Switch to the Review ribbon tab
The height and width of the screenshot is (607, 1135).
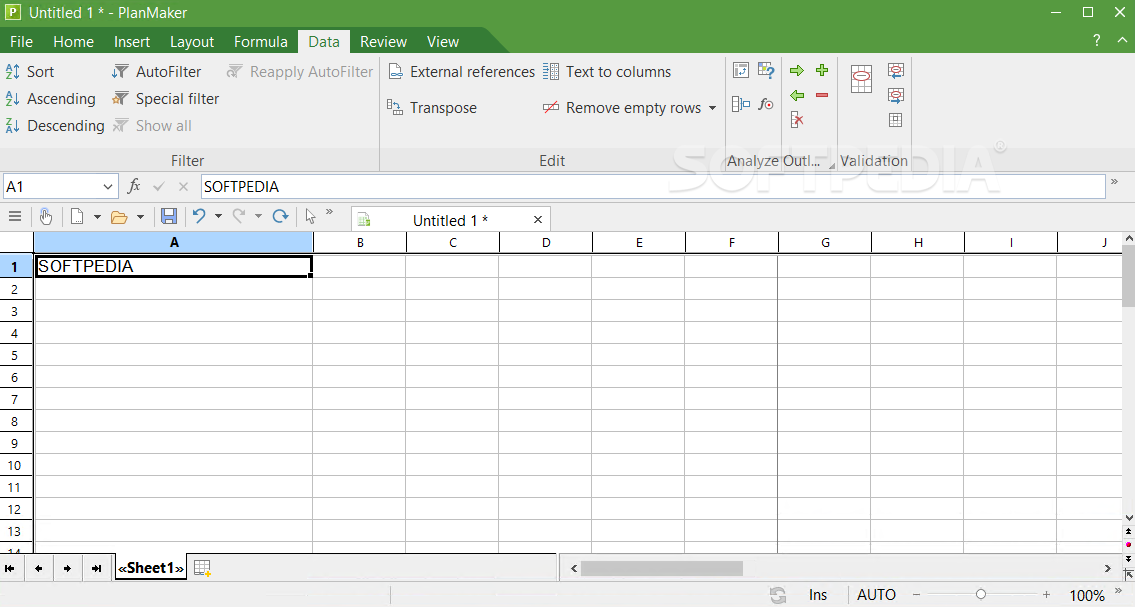pos(383,41)
